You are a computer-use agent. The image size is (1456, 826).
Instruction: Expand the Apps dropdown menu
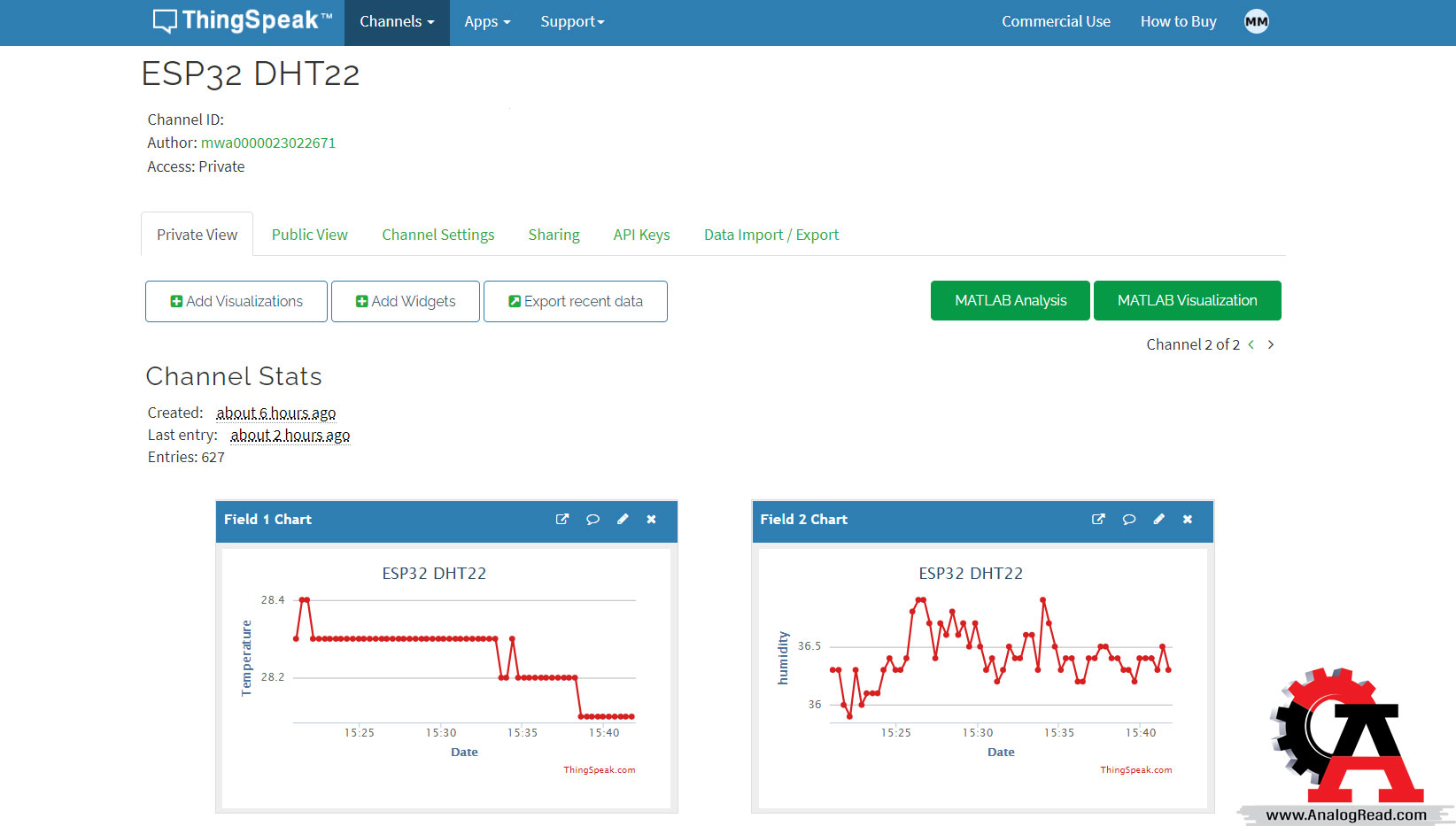coord(487,22)
